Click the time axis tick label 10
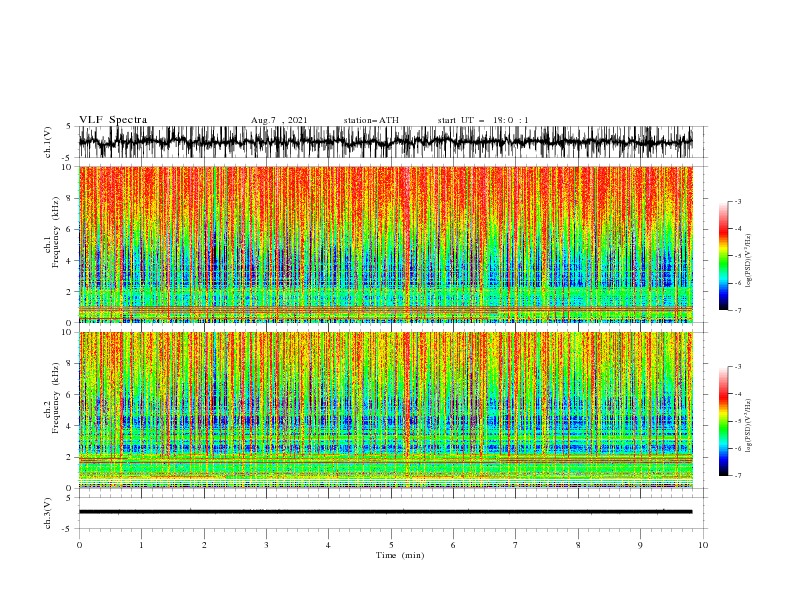The width and height of the screenshot is (792, 612). pyautogui.click(x=703, y=545)
